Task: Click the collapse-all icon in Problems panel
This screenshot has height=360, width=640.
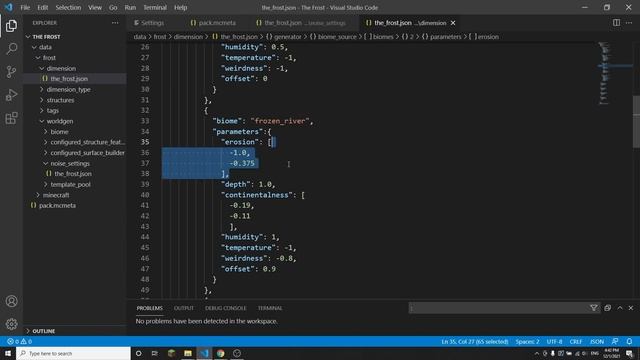Action: (607, 308)
